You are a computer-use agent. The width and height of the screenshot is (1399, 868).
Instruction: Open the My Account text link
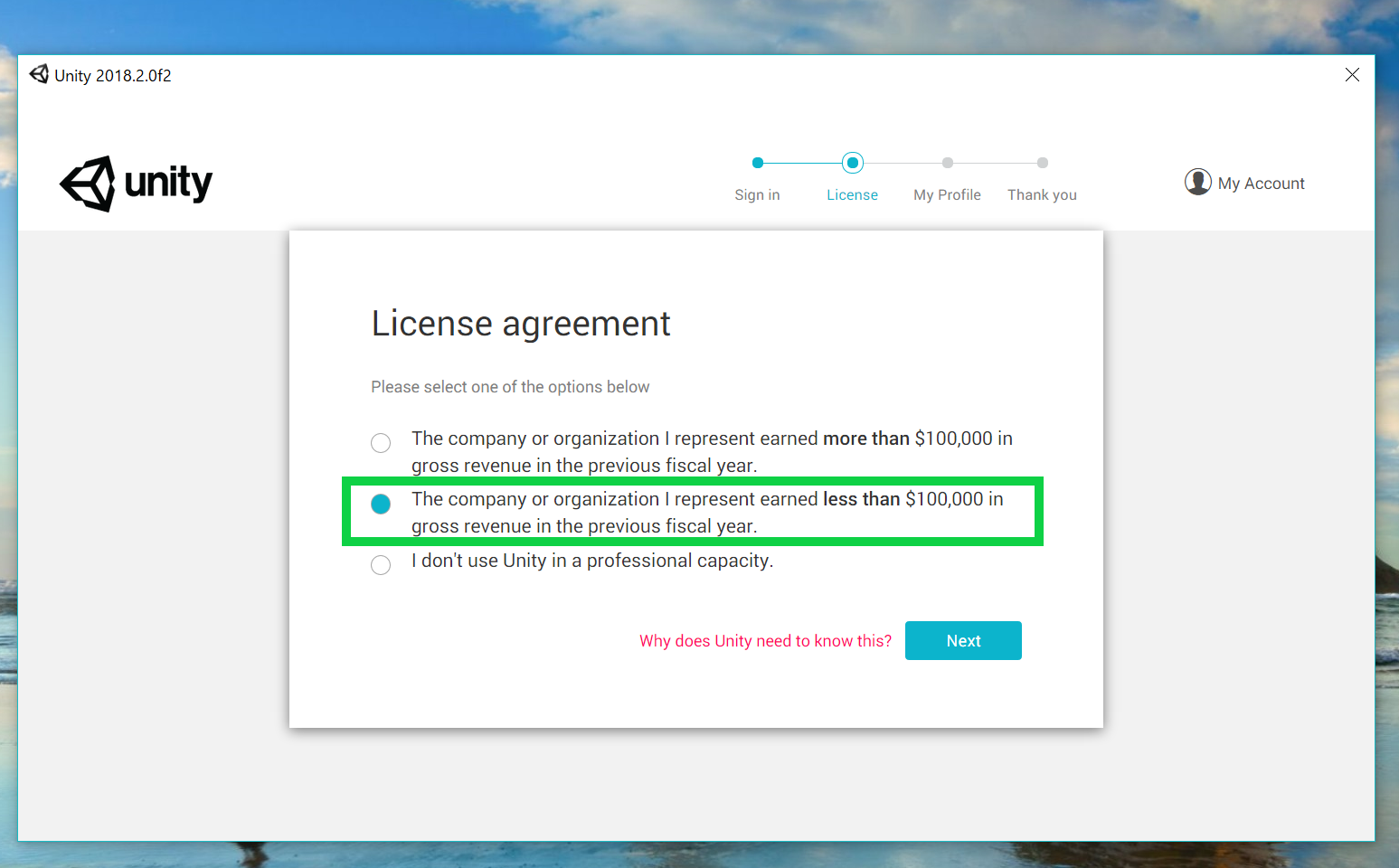point(1261,184)
